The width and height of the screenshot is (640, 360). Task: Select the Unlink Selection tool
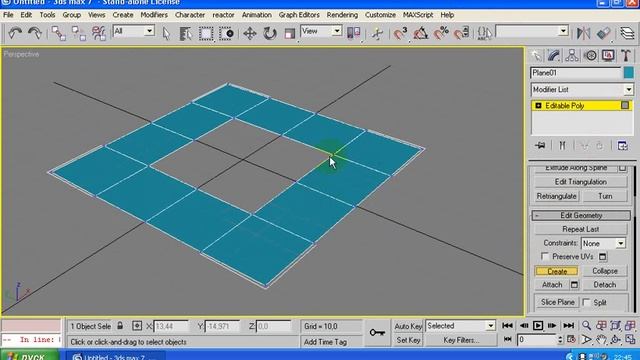(78, 33)
